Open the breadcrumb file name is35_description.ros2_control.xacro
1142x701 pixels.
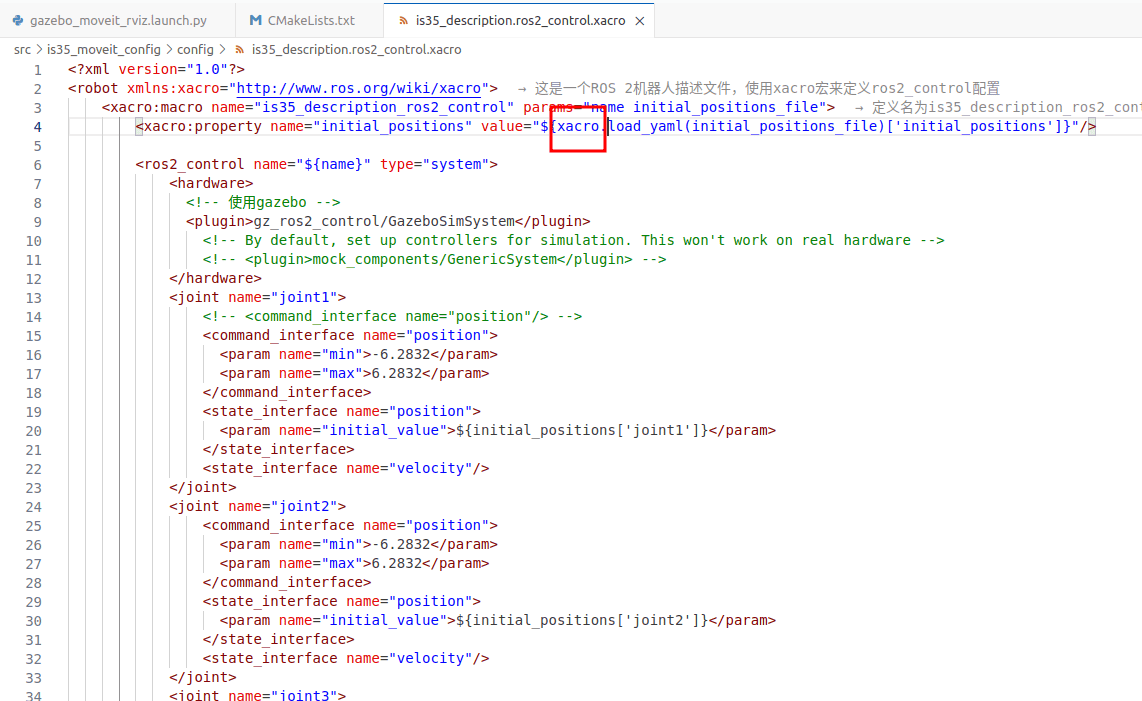pos(356,49)
